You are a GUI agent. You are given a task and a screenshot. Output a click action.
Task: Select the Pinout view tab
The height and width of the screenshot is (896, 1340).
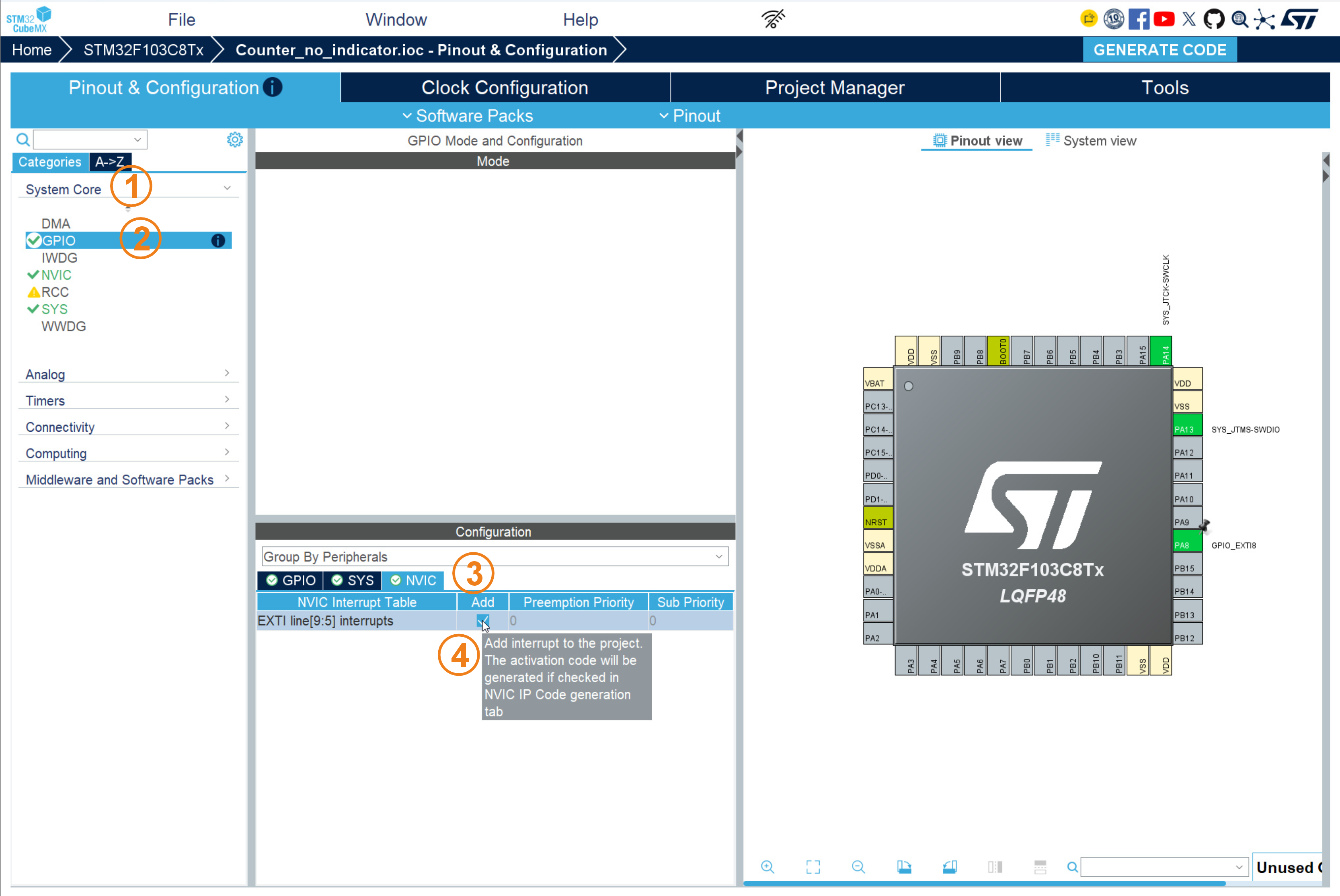(977, 141)
